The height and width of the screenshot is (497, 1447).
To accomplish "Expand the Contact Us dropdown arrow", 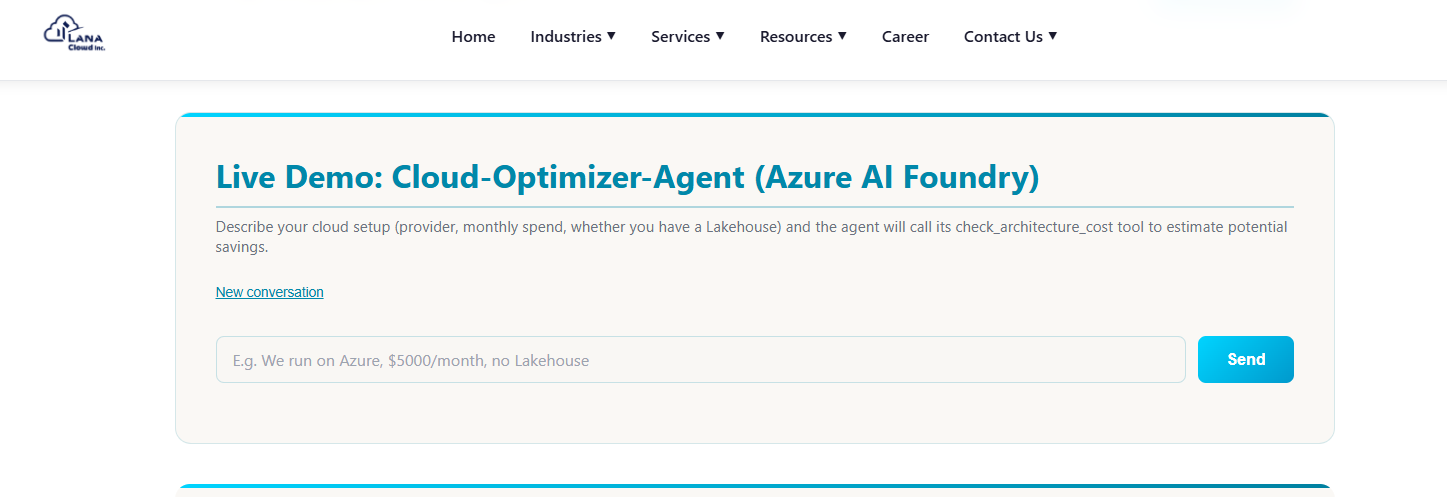I will 1052,36.
